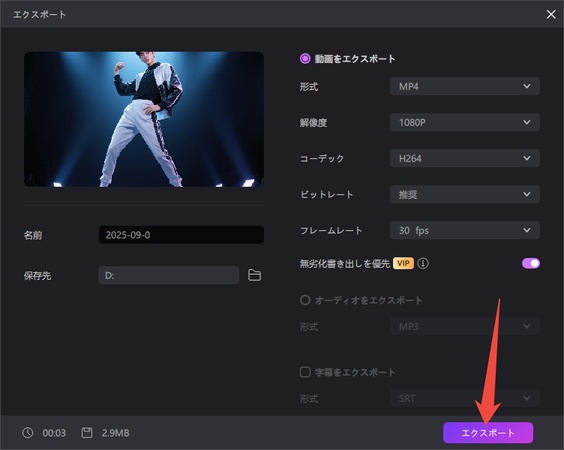Click the エクスポート title in the title bar
The image size is (564, 450).
[x=40, y=15]
